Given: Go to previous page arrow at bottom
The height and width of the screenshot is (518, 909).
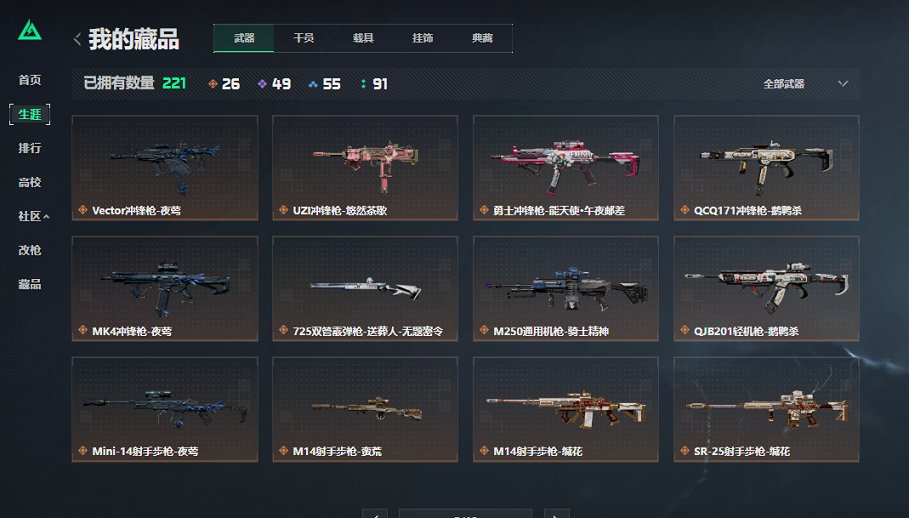Looking at the screenshot, I should click(374, 514).
